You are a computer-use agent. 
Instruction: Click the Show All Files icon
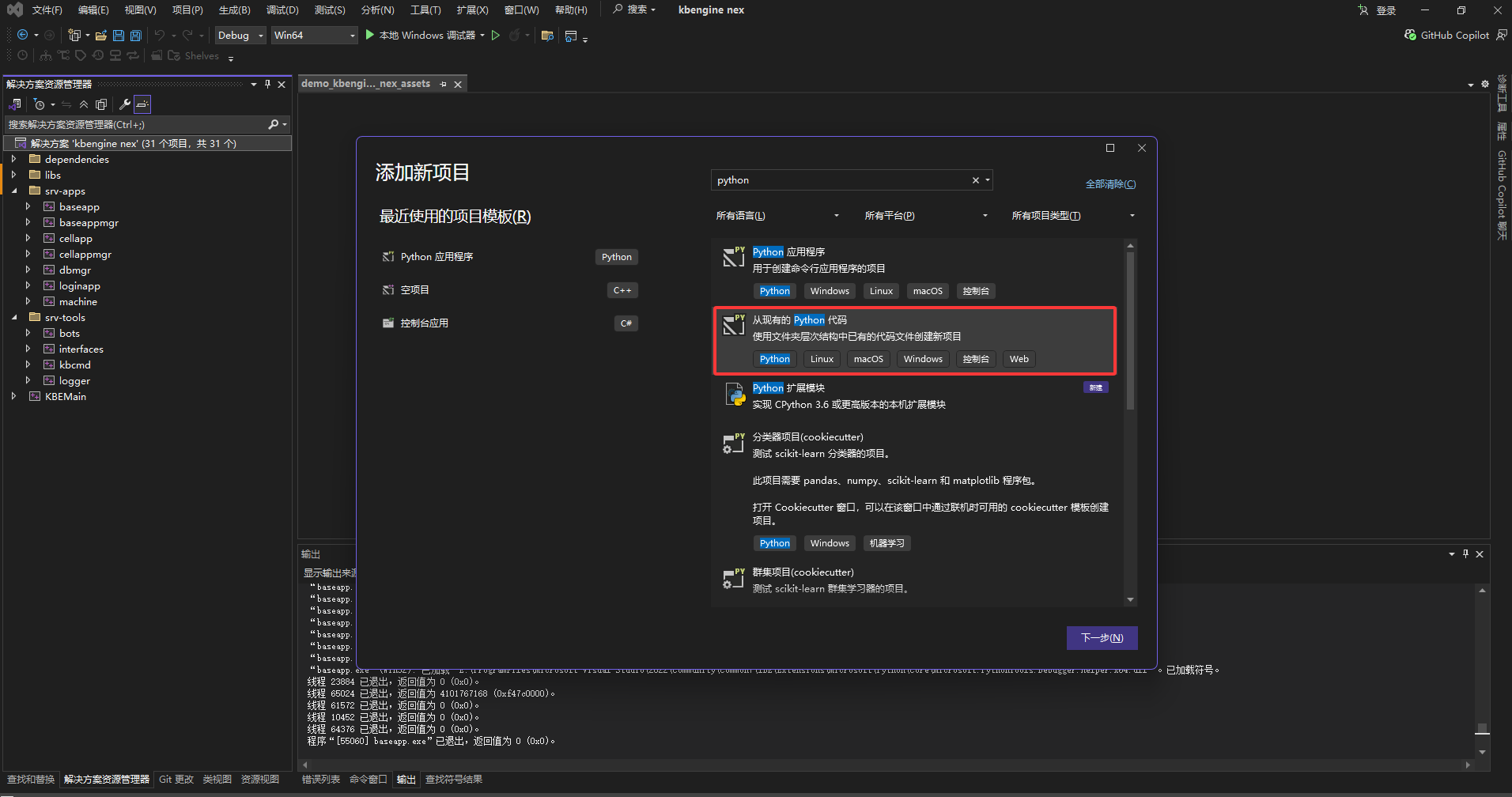(101, 104)
